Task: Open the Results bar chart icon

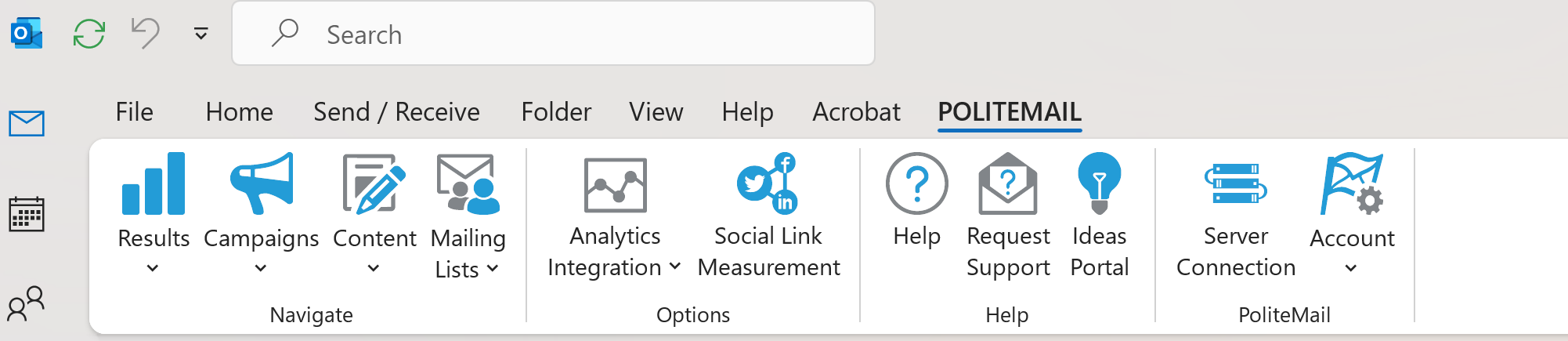Action: point(154,184)
